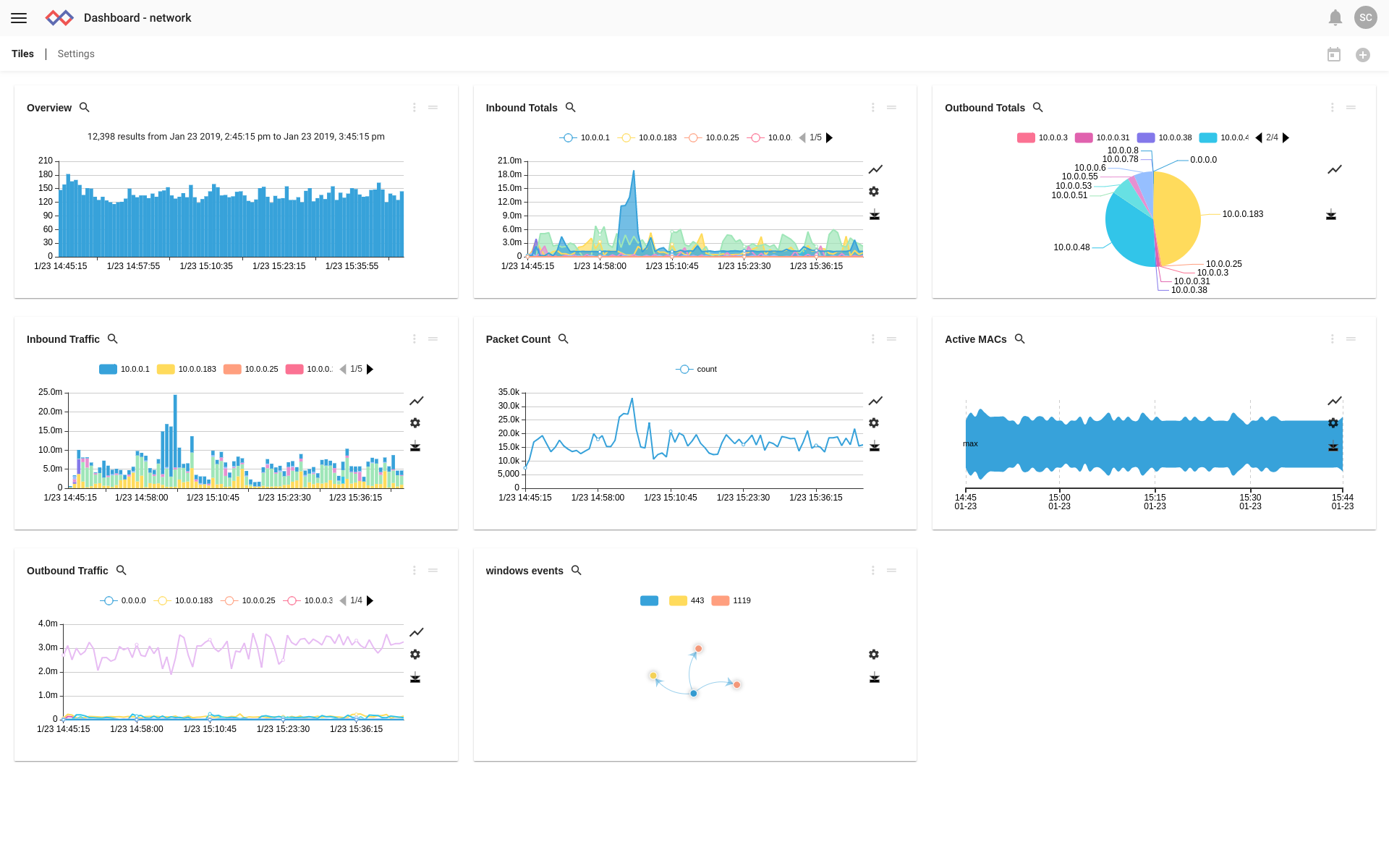Open search for the Inbound Totals tile

(571, 108)
